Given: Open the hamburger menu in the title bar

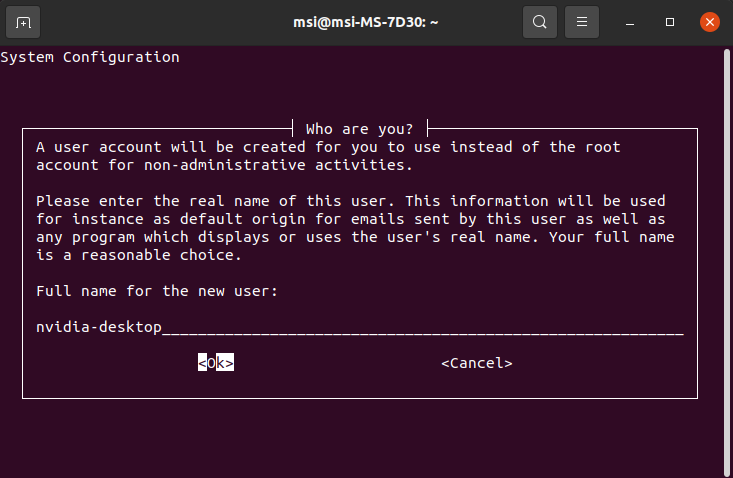Looking at the screenshot, I should point(582,22).
